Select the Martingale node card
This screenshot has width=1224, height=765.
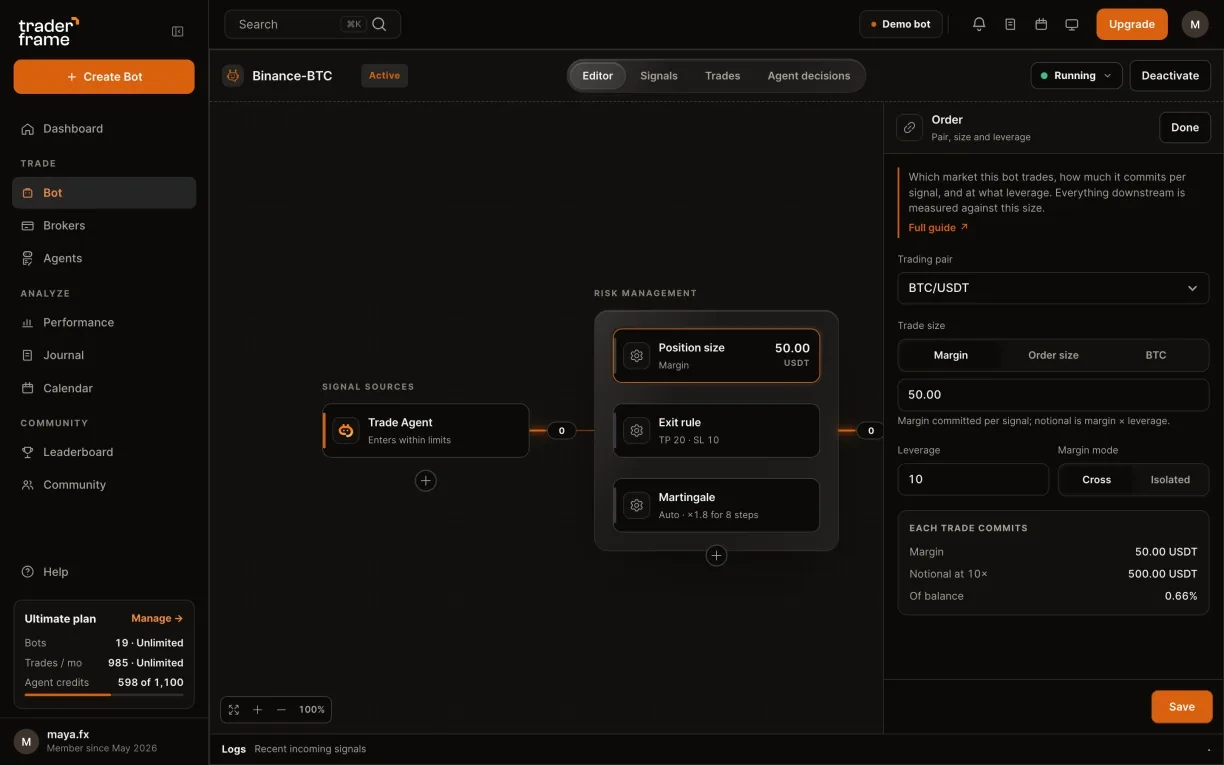click(x=716, y=505)
